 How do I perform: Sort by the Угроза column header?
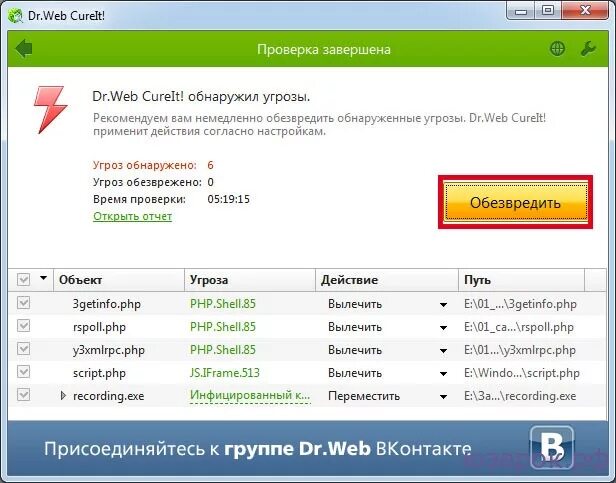click(x=250, y=280)
